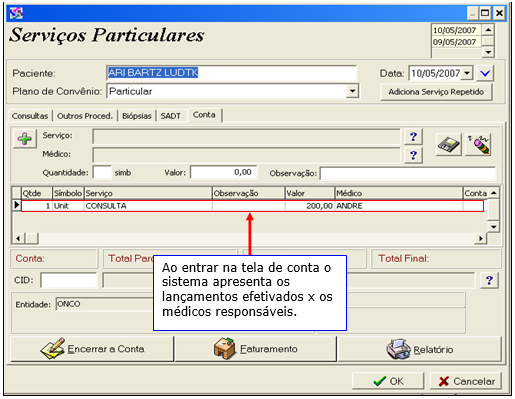515x399 pixels.
Task: Close the Serviços Particulares window
Action: coord(499,13)
